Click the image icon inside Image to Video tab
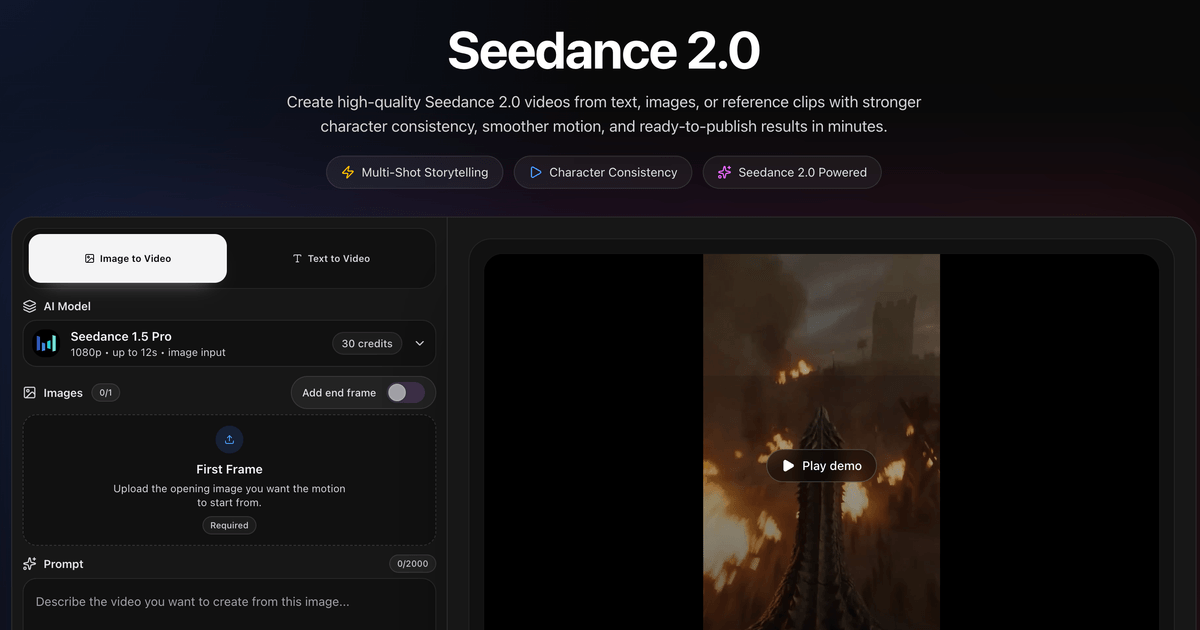Image resolution: width=1200 pixels, height=630 pixels. pyautogui.click(x=89, y=257)
